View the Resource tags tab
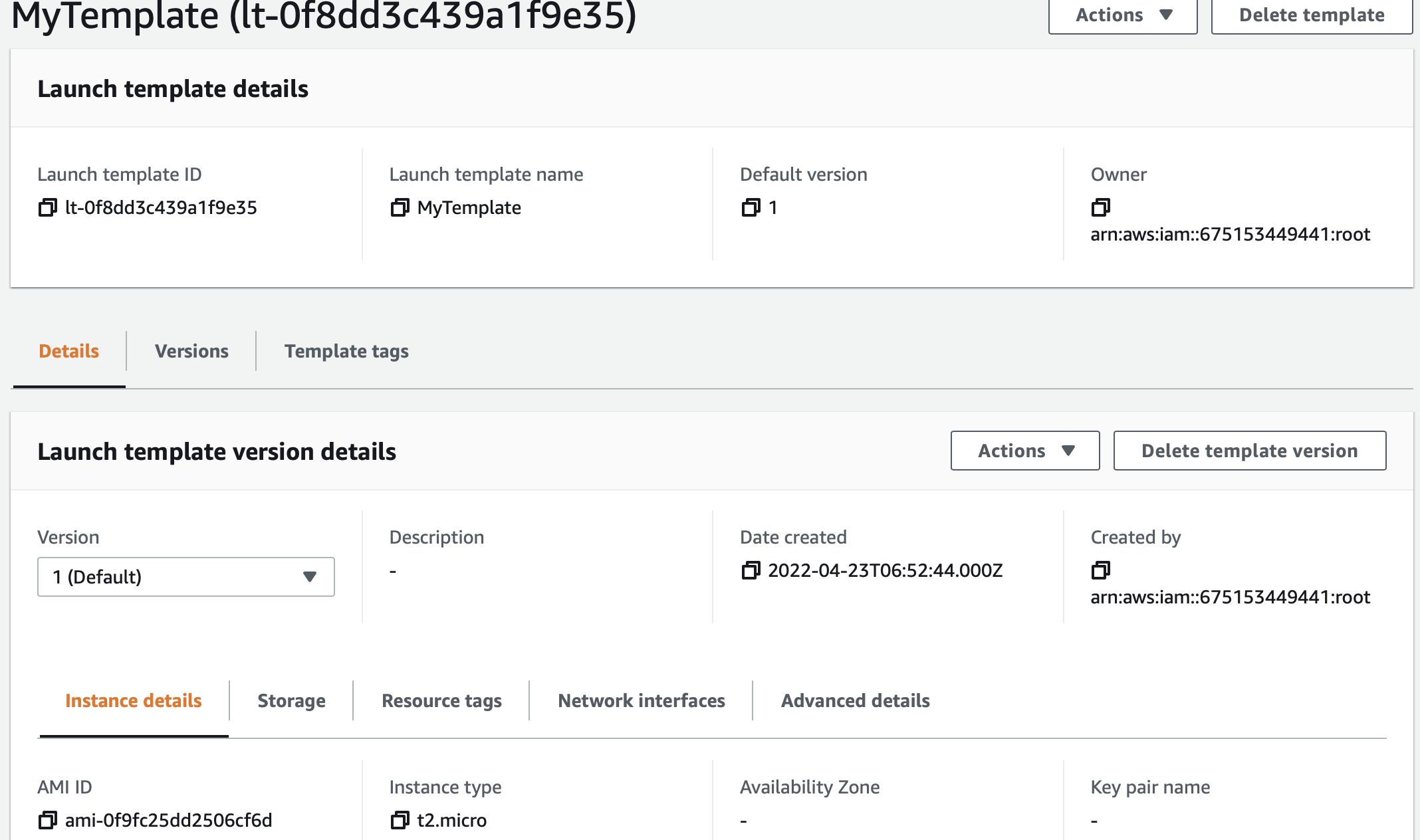1420x840 pixels. click(x=441, y=701)
